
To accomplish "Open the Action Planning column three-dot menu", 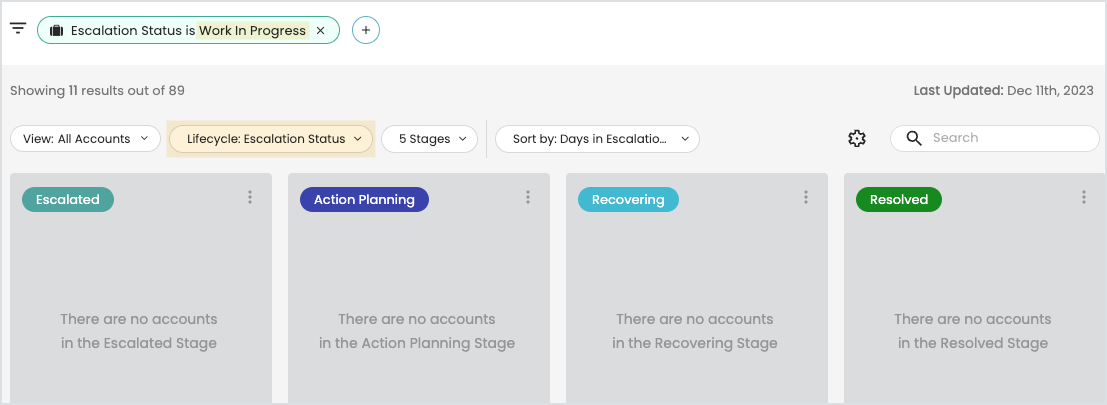I will (528, 198).
